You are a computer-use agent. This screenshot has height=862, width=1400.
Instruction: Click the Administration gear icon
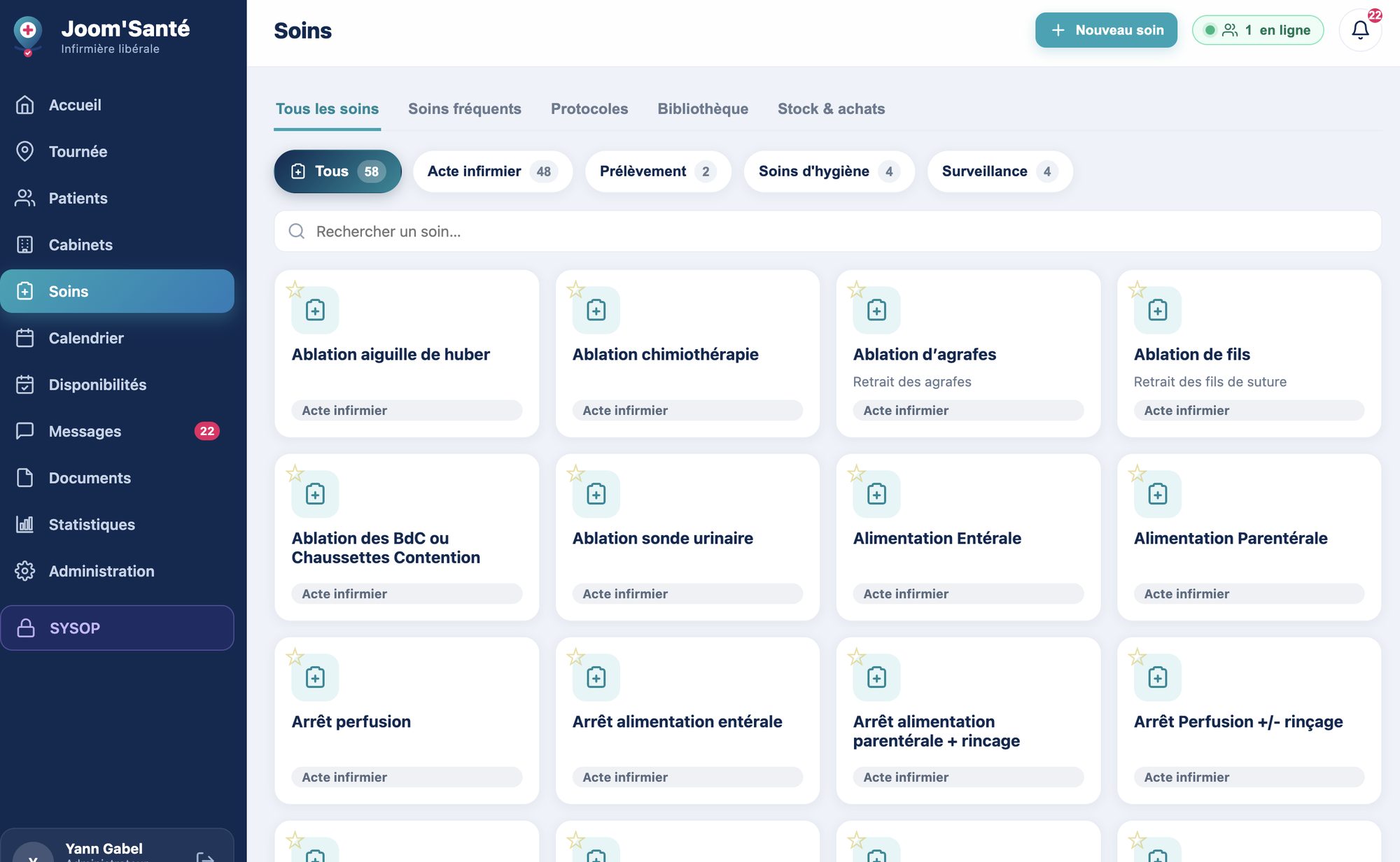pos(25,571)
